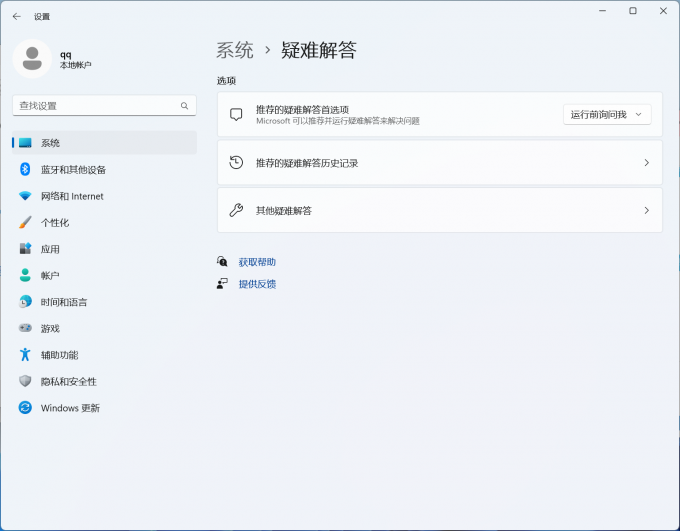The image size is (680, 531).
Task: Open the 运行前询问我 dropdown
Action: pyautogui.click(x=607, y=115)
